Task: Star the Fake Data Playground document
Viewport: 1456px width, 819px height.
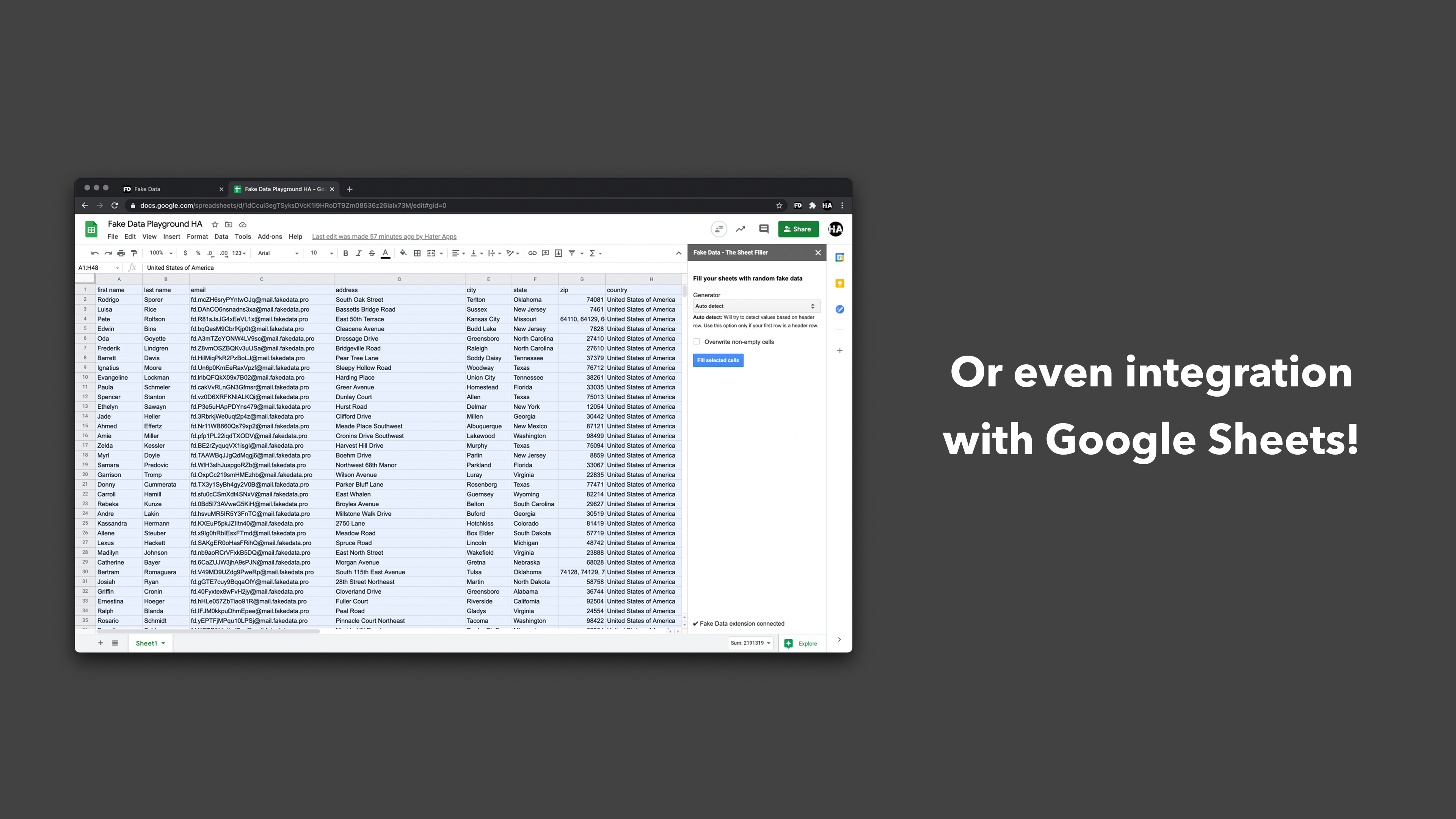Action: click(215, 224)
